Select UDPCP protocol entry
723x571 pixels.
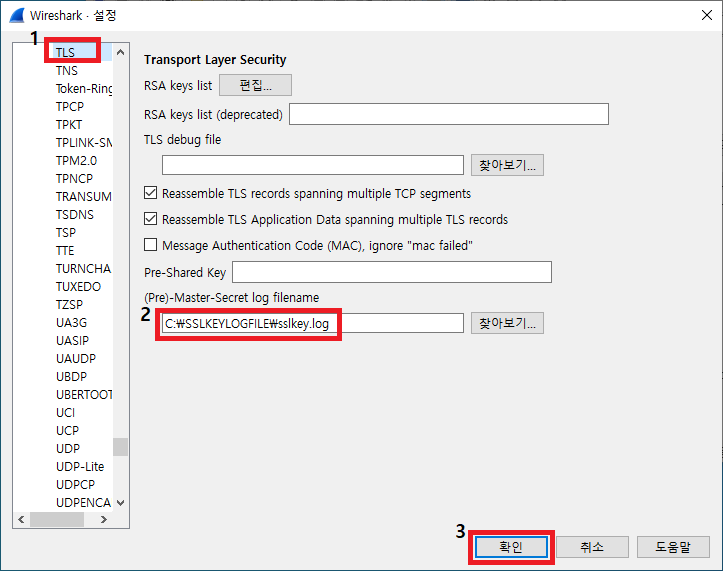pos(75,484)
